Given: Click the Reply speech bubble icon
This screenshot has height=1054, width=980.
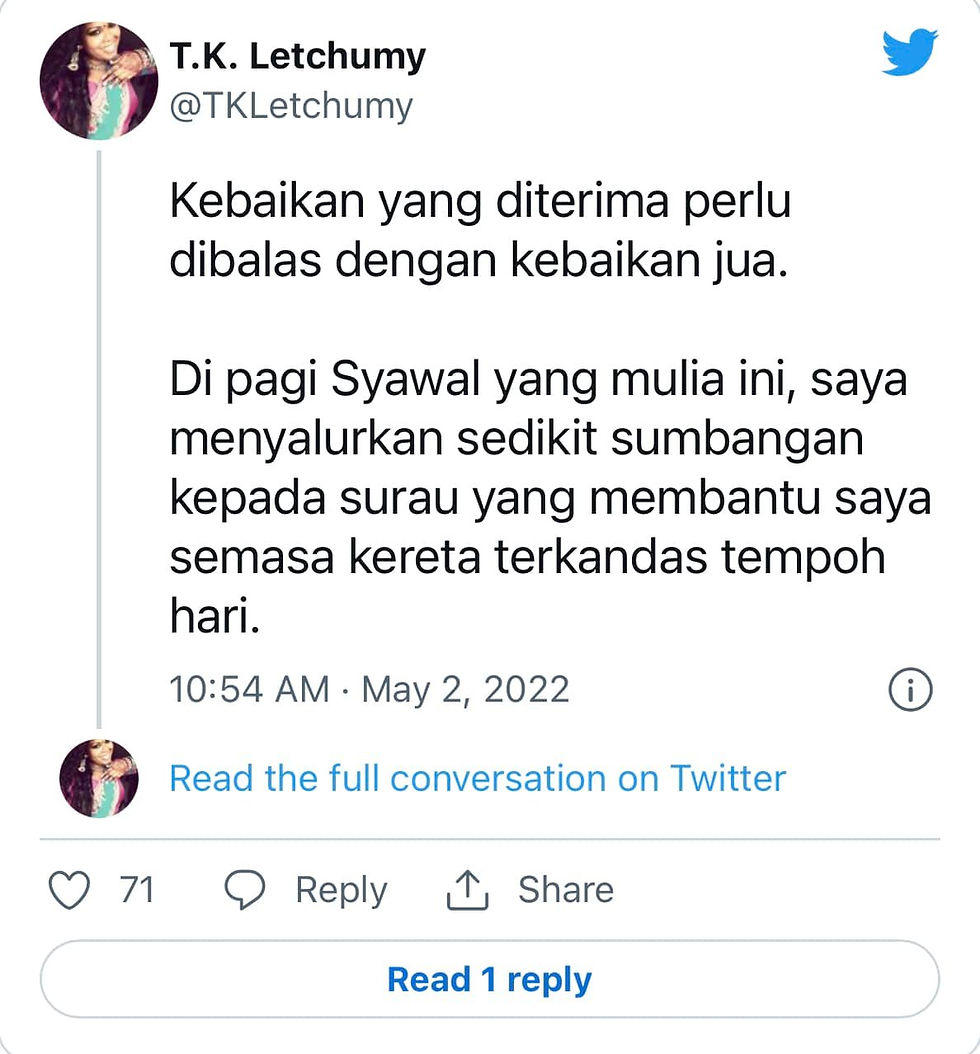Looking at the screenshot, I should [x=244, y=890].
